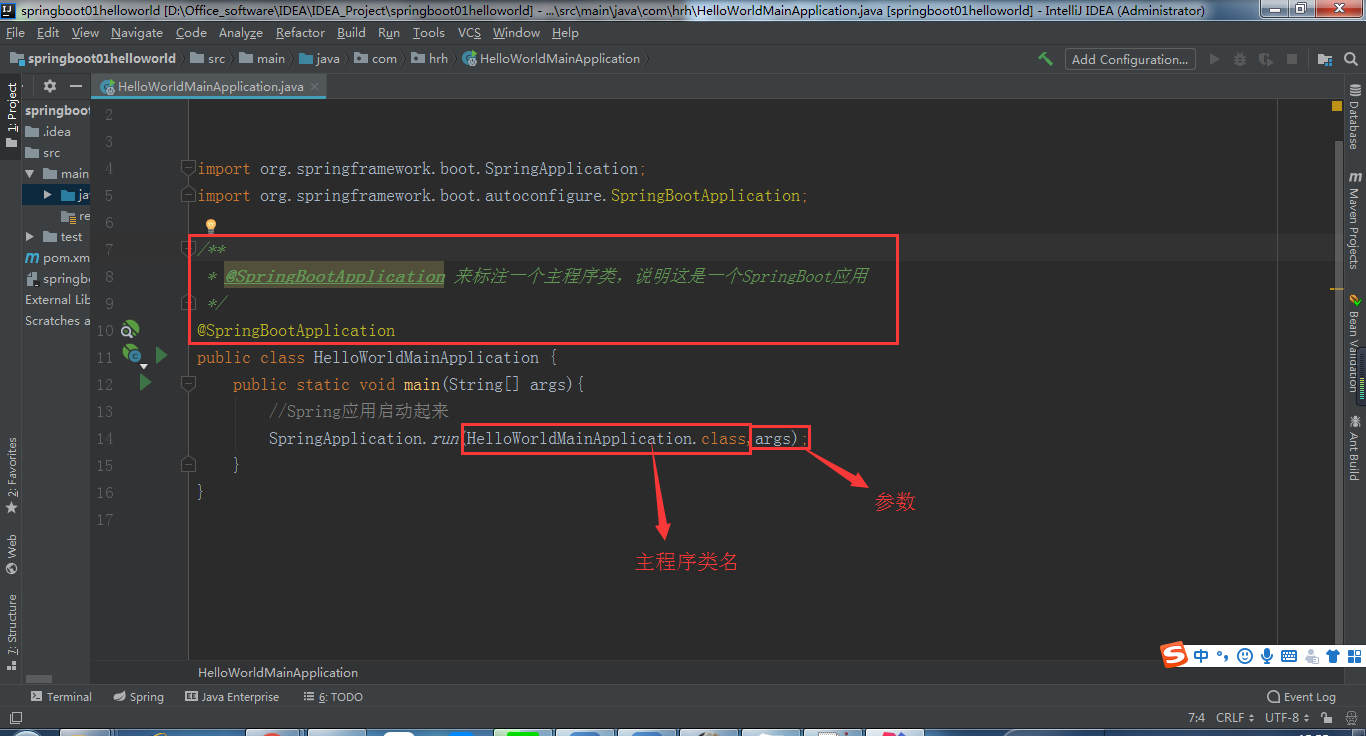Open the Refactor menu
The width and height of the screenshot is (1366, 736).
pos(300,32)
